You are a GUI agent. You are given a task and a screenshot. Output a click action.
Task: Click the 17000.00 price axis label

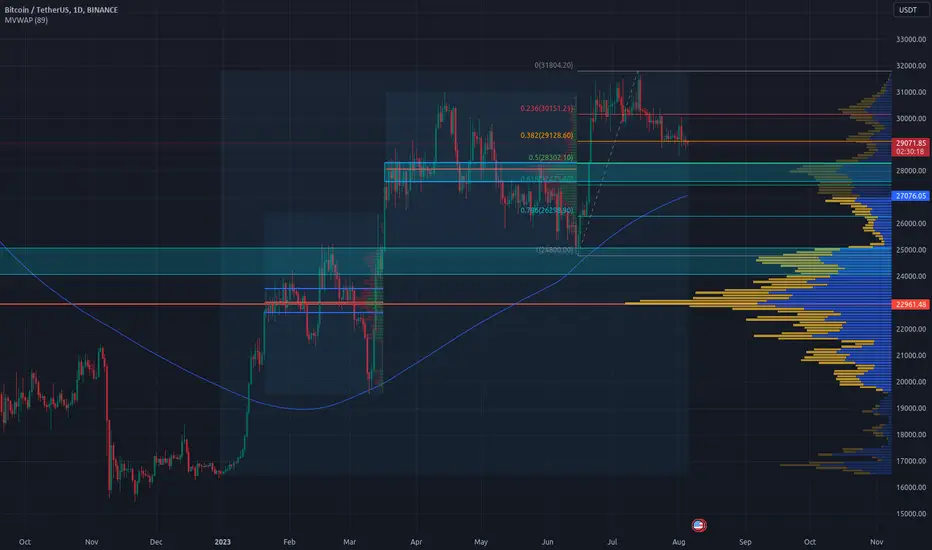click(911, 461)
